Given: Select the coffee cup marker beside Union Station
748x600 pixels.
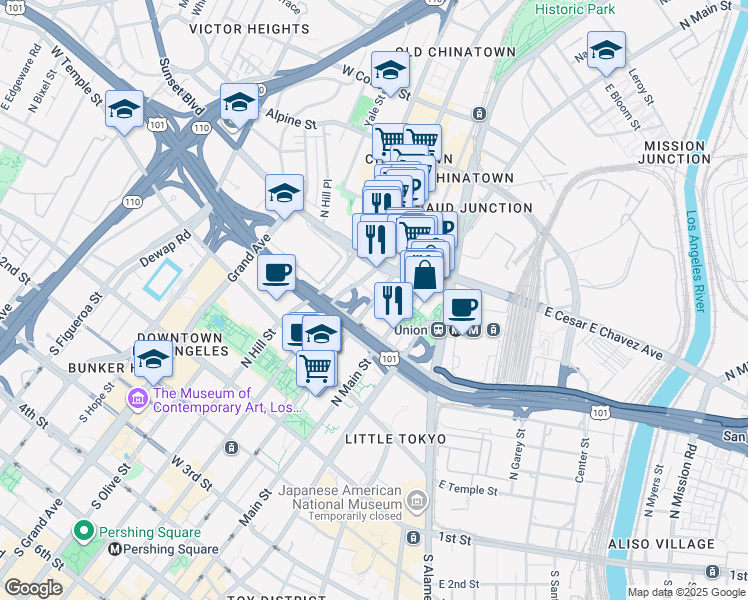Looking at the screenshot, I should coord(462,310).
